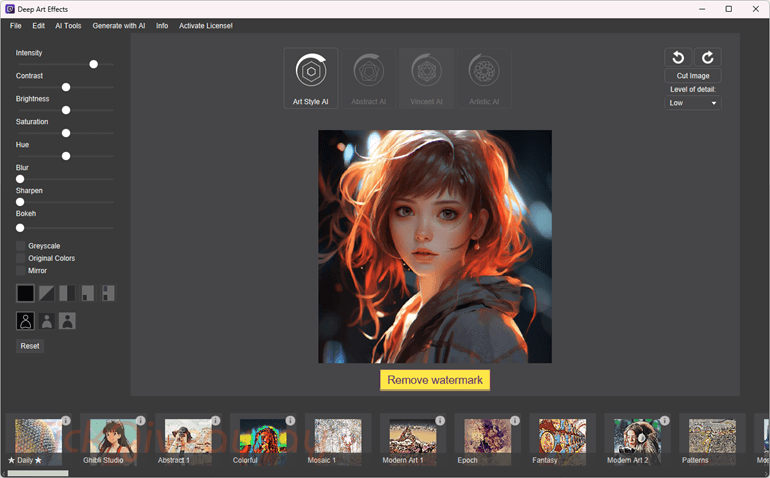This screenshot has height=478, width=770.
Task: Open the AI Tools menu
Action: click(x=68, y=26)
